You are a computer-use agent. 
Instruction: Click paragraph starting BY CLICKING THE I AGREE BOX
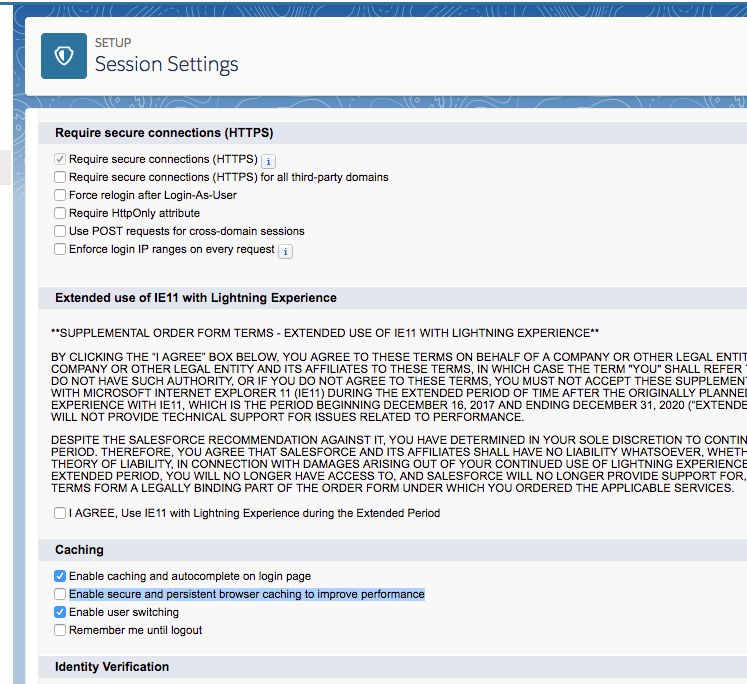399,387
